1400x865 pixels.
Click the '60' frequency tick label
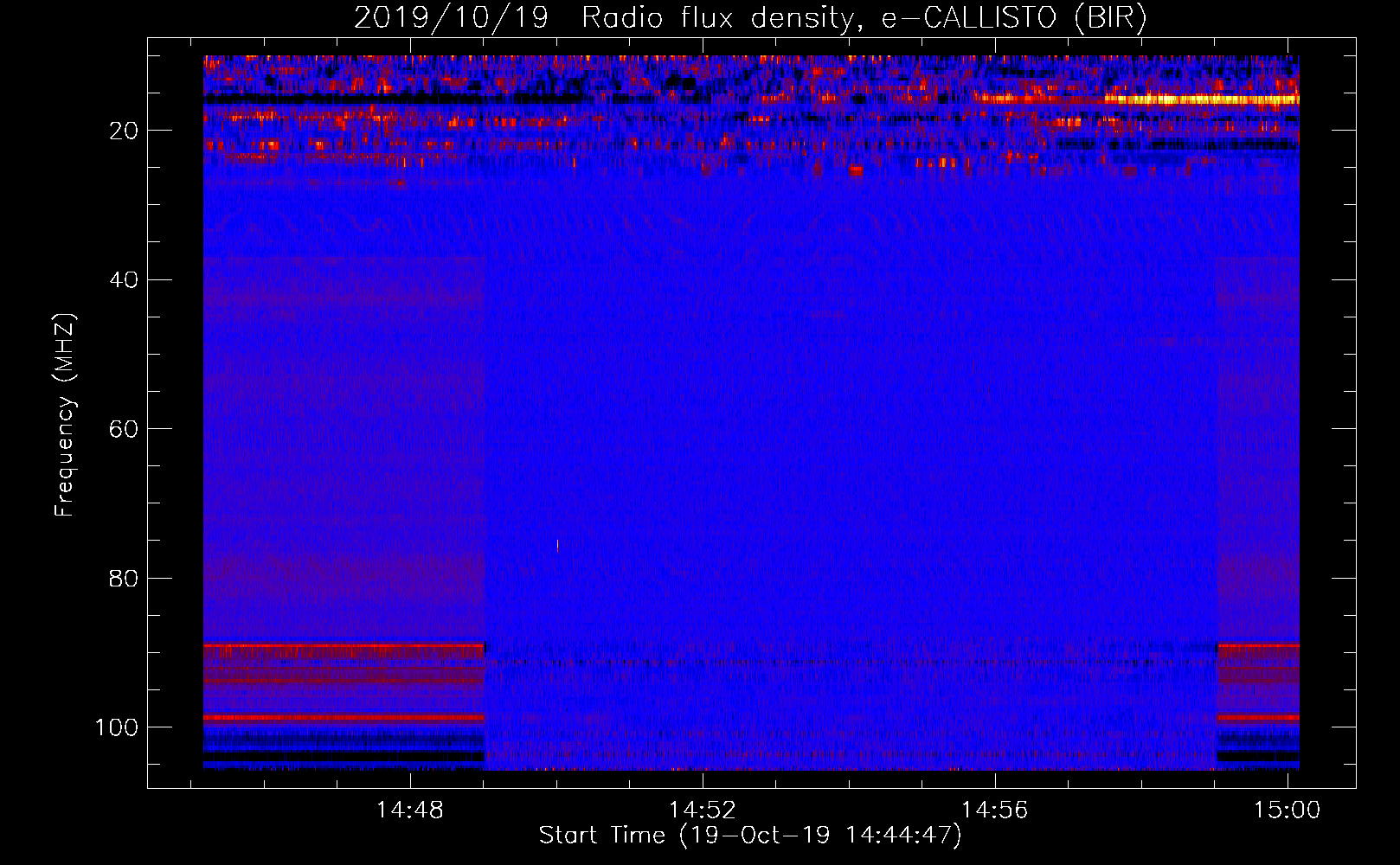coord(124,429)
